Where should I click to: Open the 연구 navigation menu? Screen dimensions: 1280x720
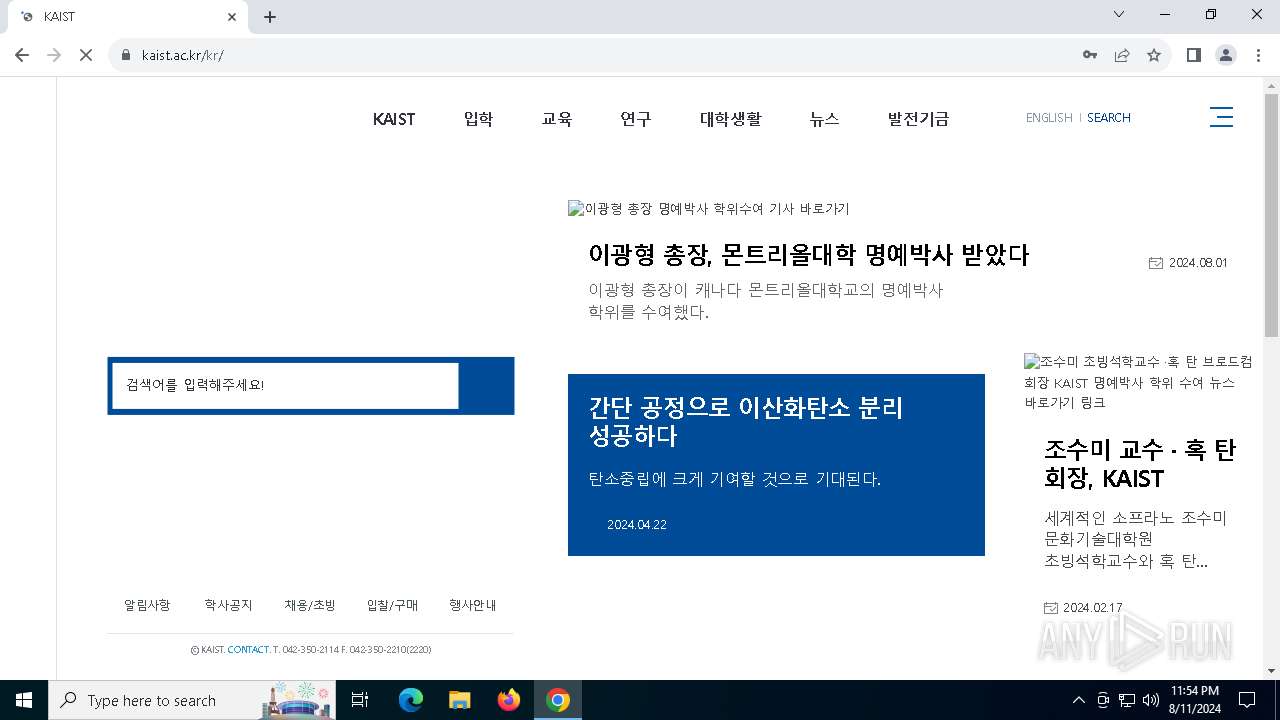pyautogui.click(x=636, y=119)
